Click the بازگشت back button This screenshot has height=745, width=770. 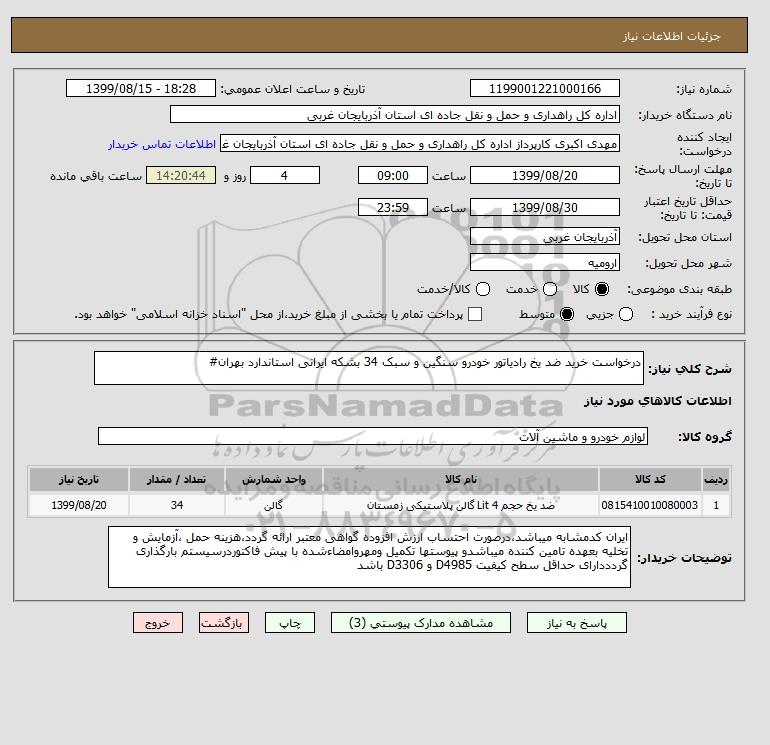[224, 623]
